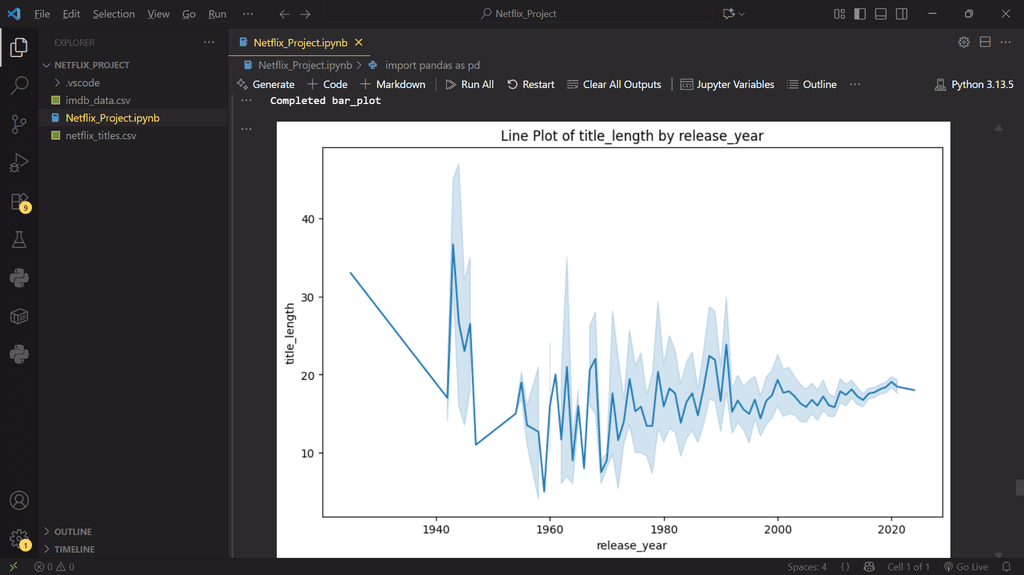Expand the OUTLINE section
Screen dimensions: 1024x575
pyautogui.click(x=73, y=532)
